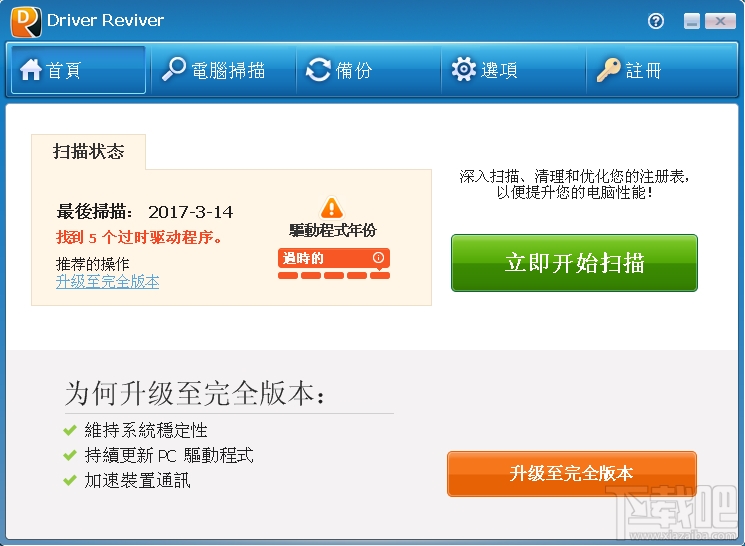The width and height of the screenshot is (745, 546).
Task: Click the text 找到 5 个过时驱动程序
Action: point(139,237)
